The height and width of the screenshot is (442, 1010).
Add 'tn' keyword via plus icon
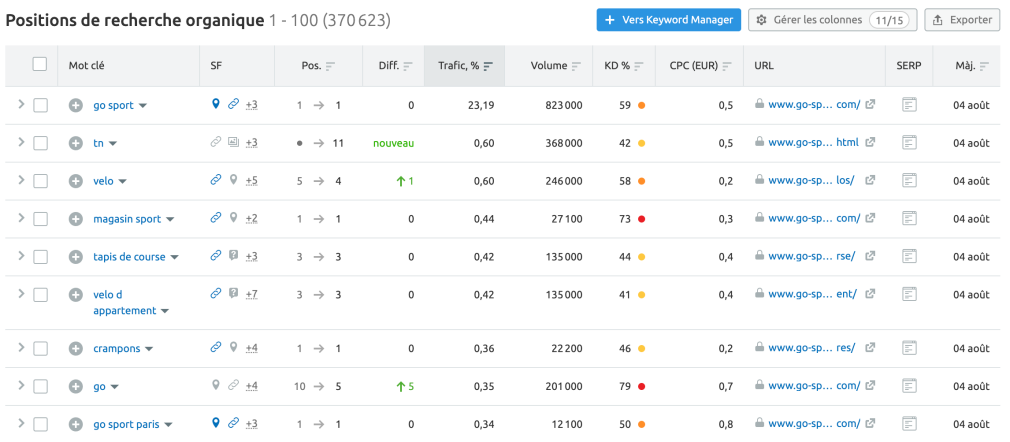click(76, 143)
